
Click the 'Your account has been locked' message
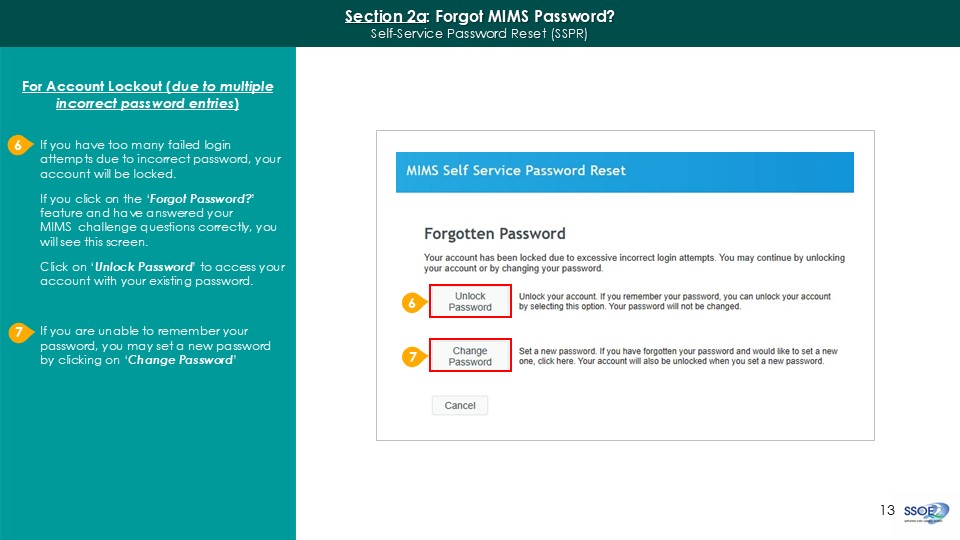[634, 264]
